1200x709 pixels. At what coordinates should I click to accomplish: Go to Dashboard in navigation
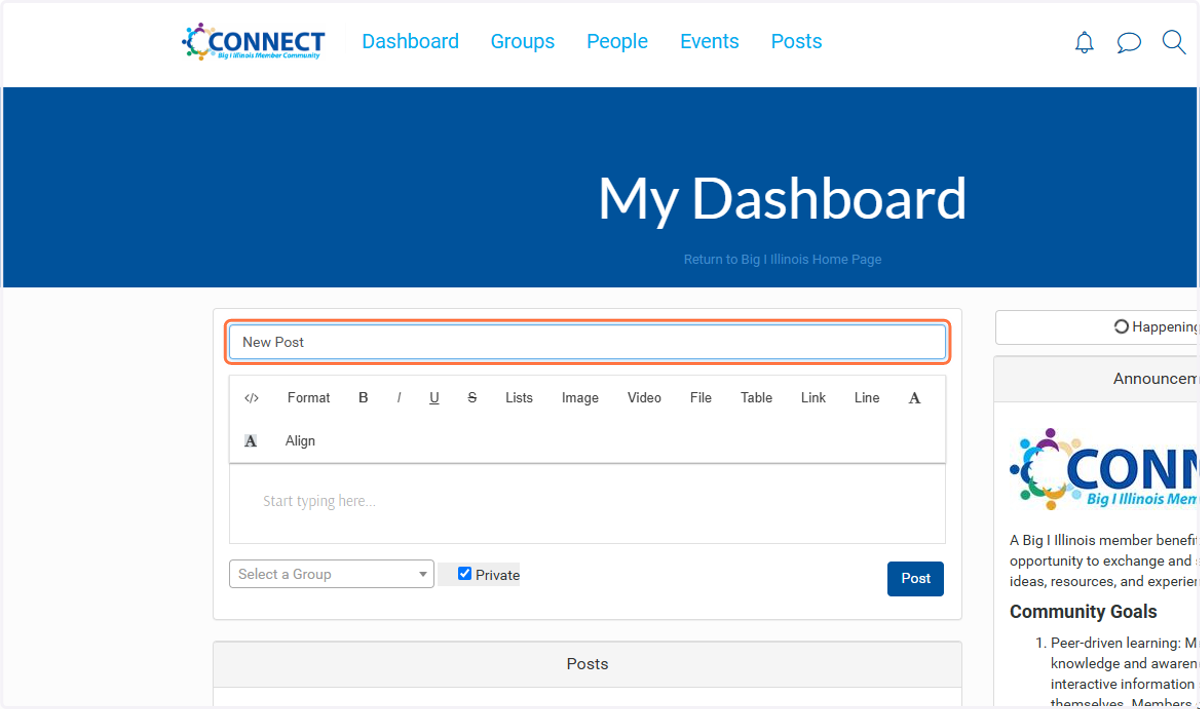click(x=410, y=42)
